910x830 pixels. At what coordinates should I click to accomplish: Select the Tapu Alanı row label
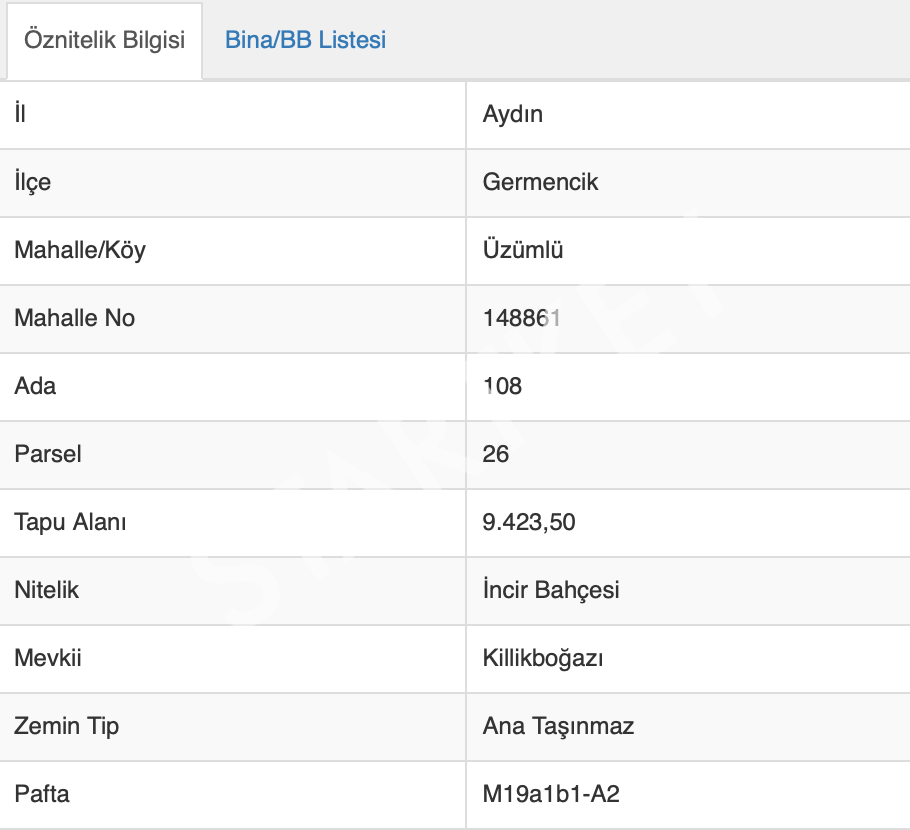[70, 522]
